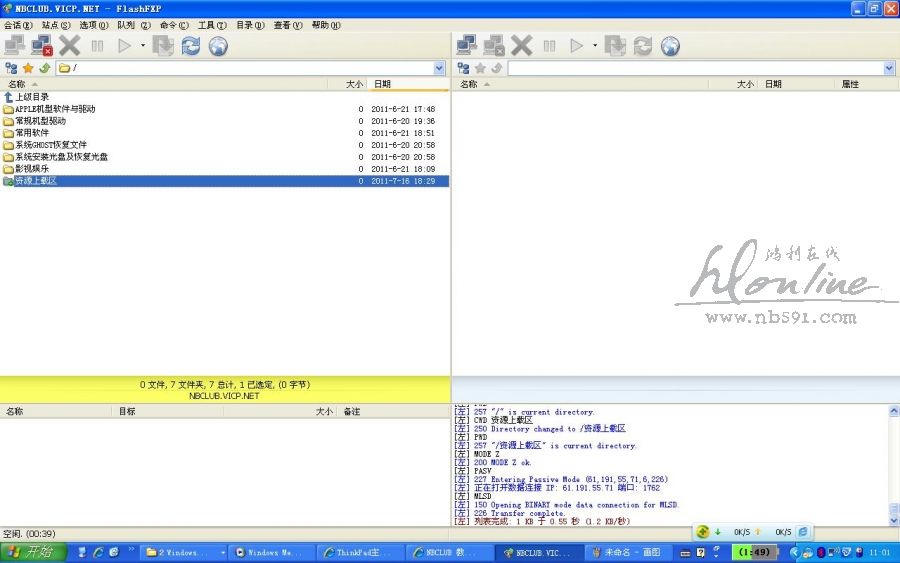Click the disconnect icon in left toolbar
900x563 pixels.
(x=41, y=45)
